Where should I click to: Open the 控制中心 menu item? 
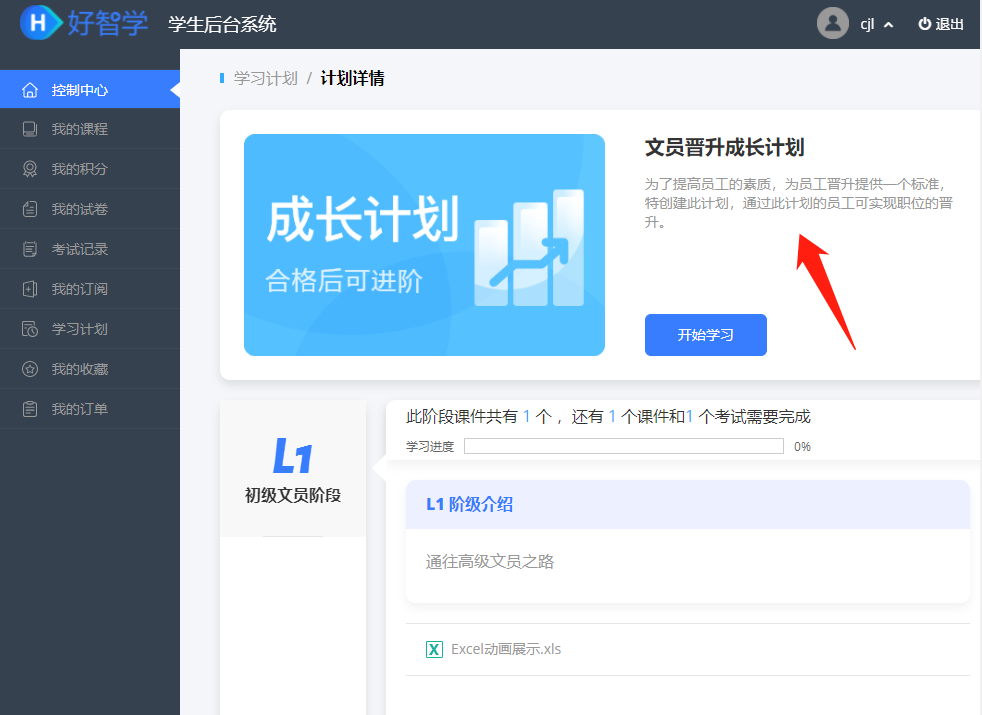[x=90, y=90]
